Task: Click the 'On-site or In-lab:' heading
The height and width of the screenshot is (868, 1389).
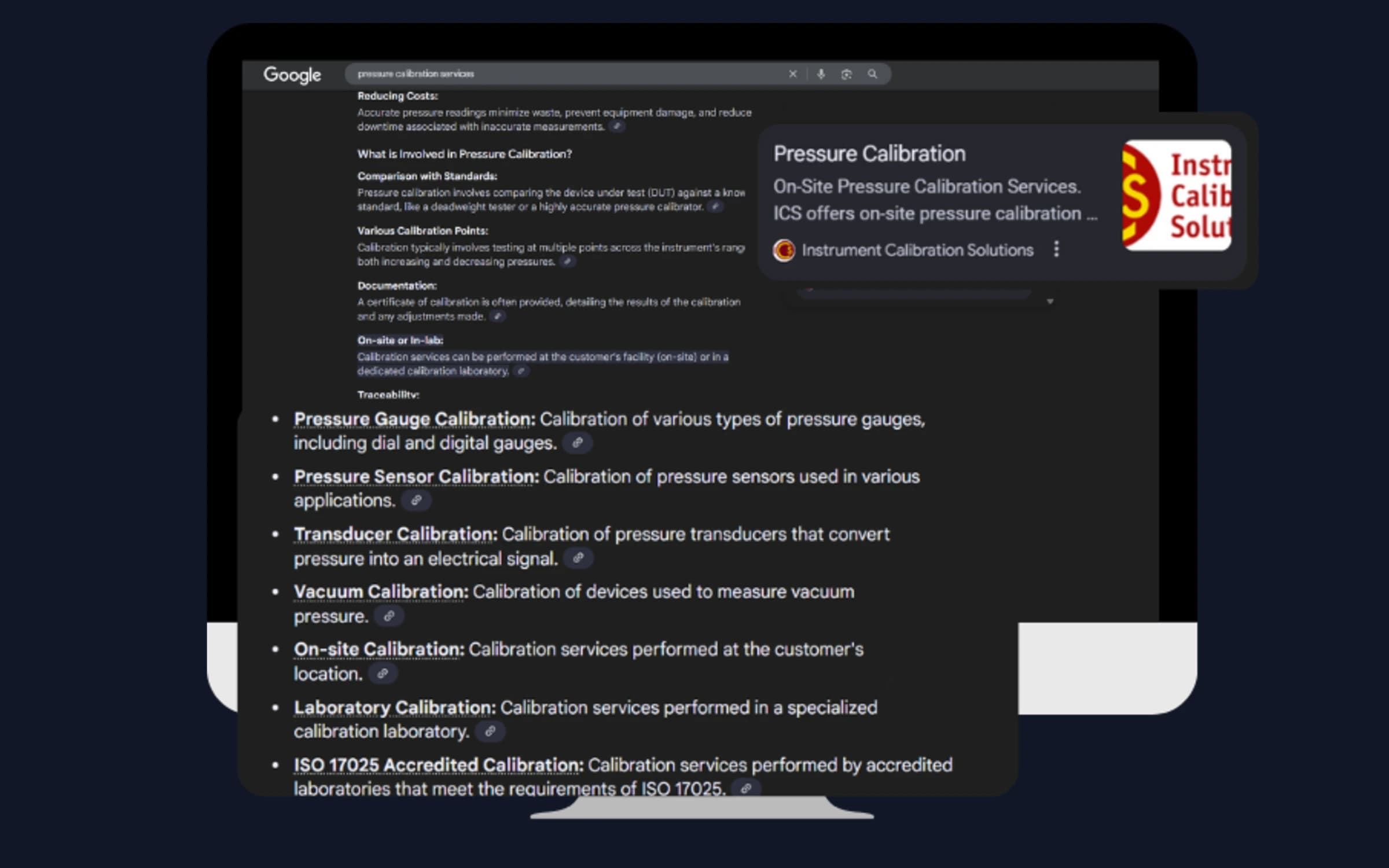Action: (x=400, y=340)
